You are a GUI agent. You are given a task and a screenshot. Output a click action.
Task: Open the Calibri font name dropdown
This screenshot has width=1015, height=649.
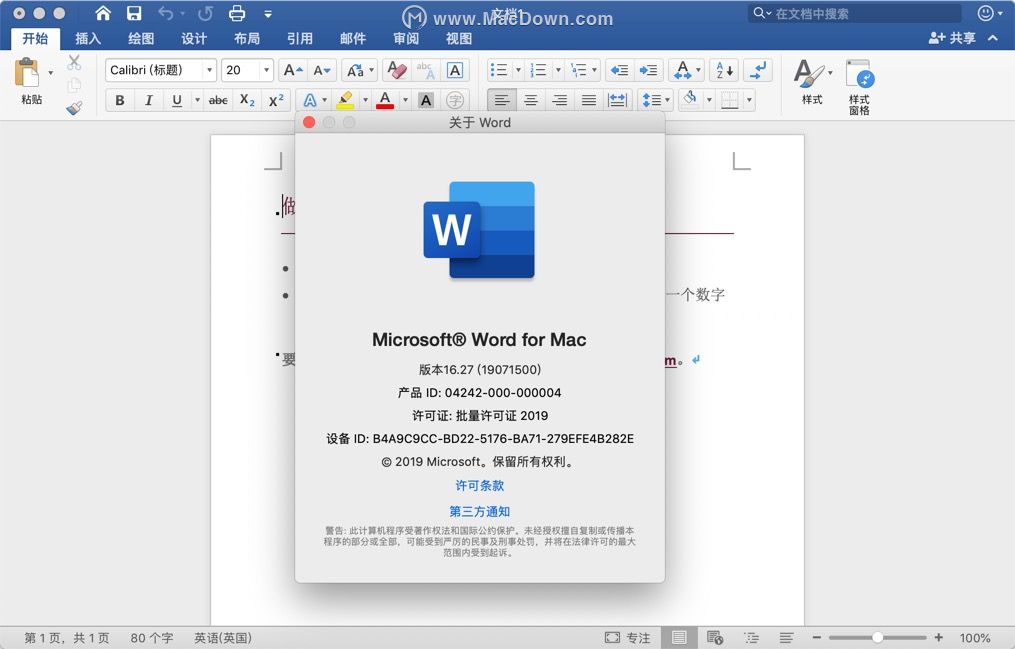click(209, 70)
